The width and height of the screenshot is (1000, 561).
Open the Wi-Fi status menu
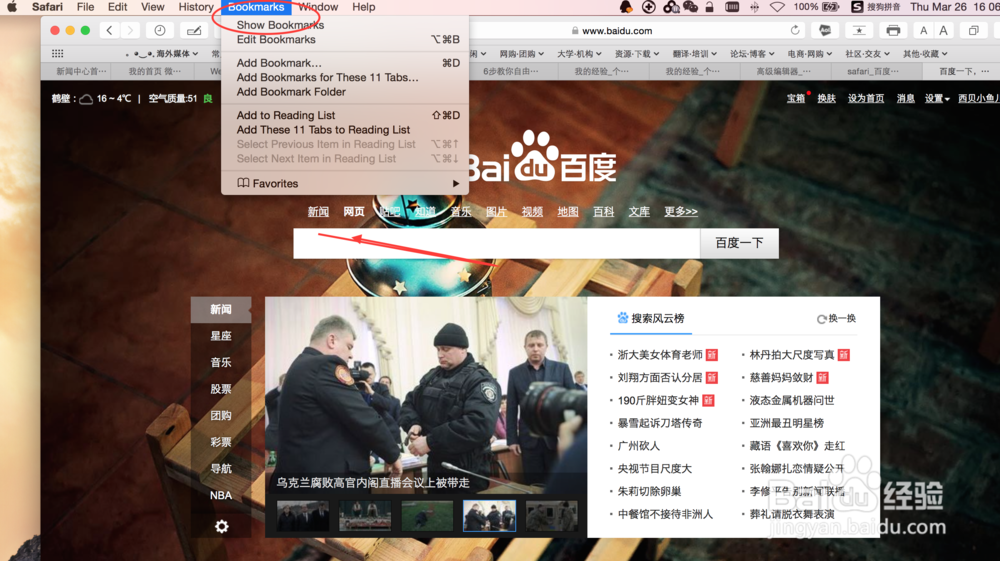pyautogui.click(x=777, y=7)
